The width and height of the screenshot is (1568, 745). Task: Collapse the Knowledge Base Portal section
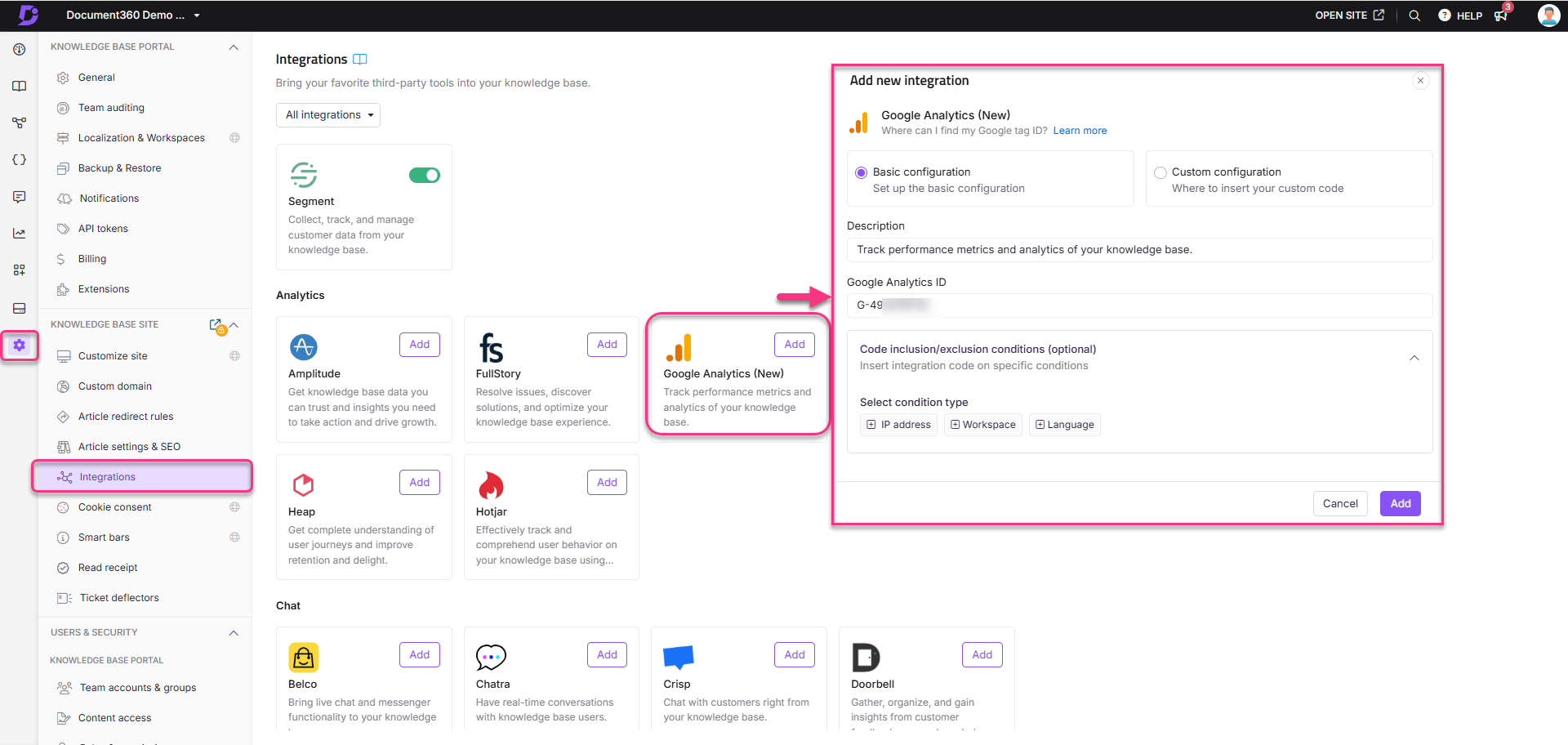coord(234,47)
